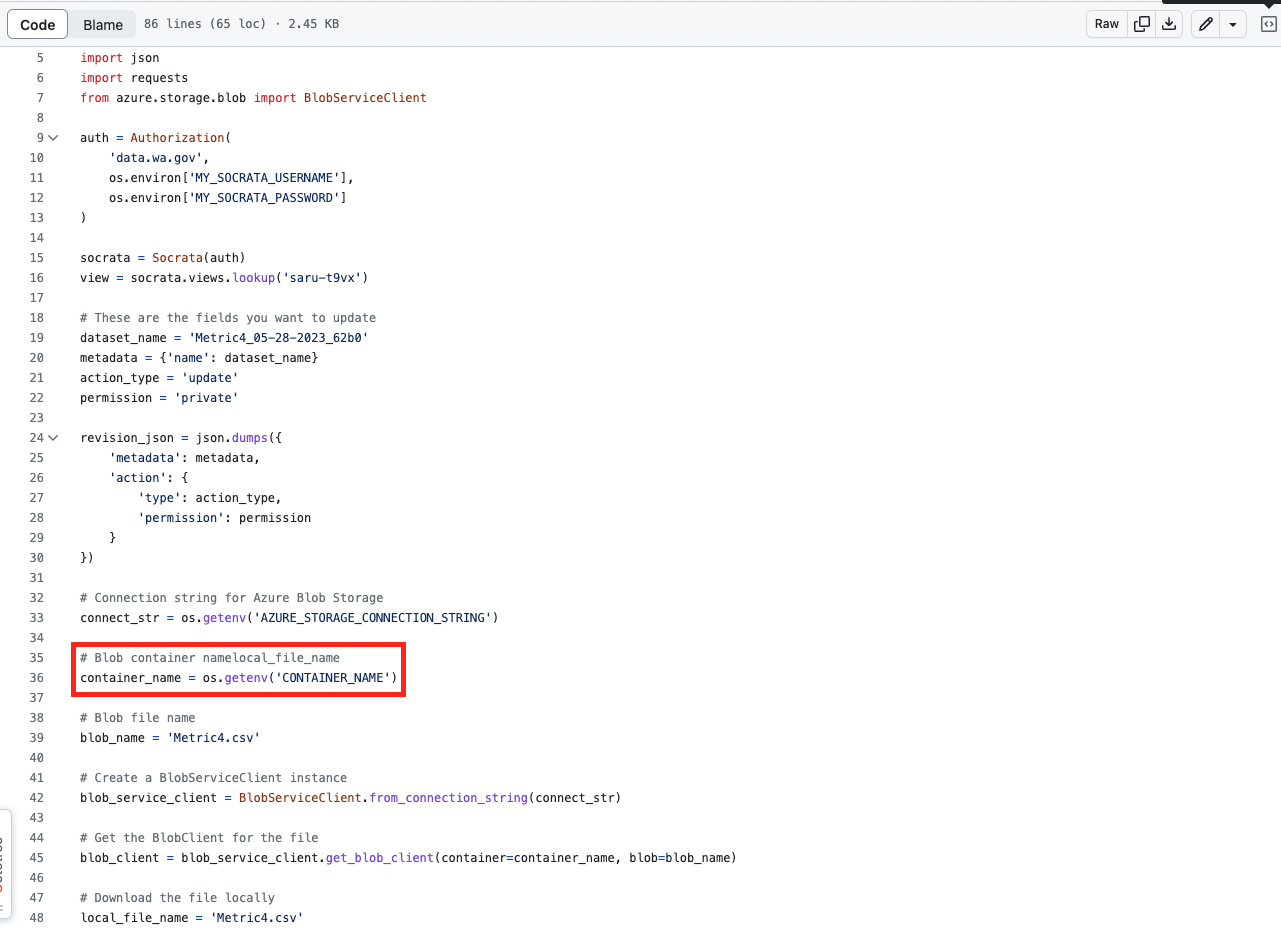The image size is (1281, 929).
Task: Click 'type': action_type on line 27
Action: point(210,498)
